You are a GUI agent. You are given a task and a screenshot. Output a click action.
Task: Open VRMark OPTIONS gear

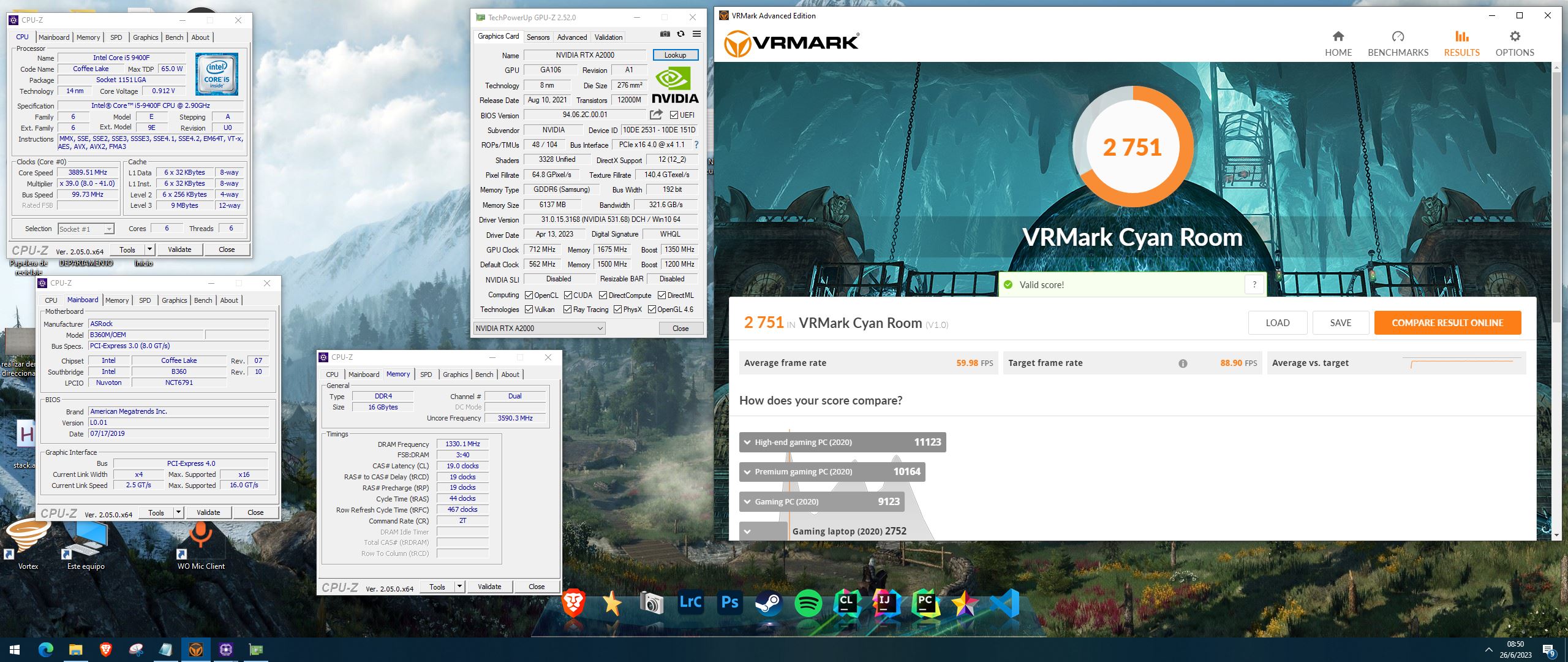(1515, 44)
